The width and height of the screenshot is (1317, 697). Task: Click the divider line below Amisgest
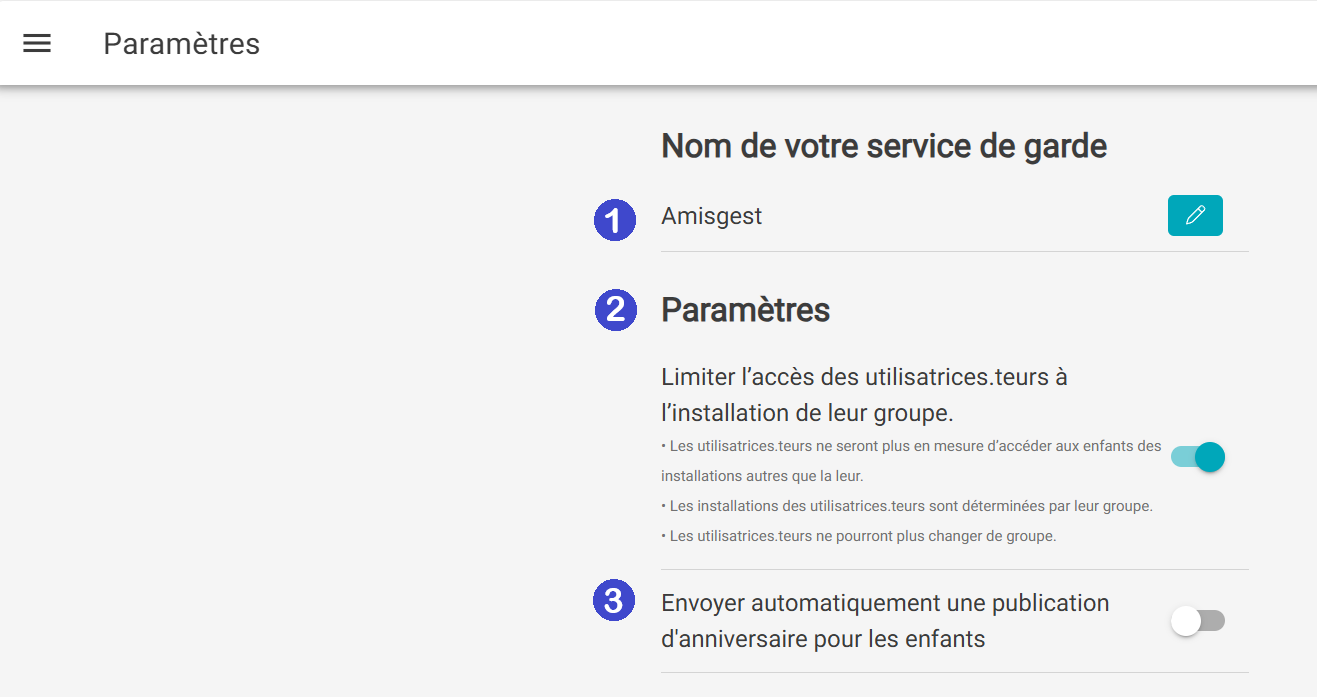(954, 251)
